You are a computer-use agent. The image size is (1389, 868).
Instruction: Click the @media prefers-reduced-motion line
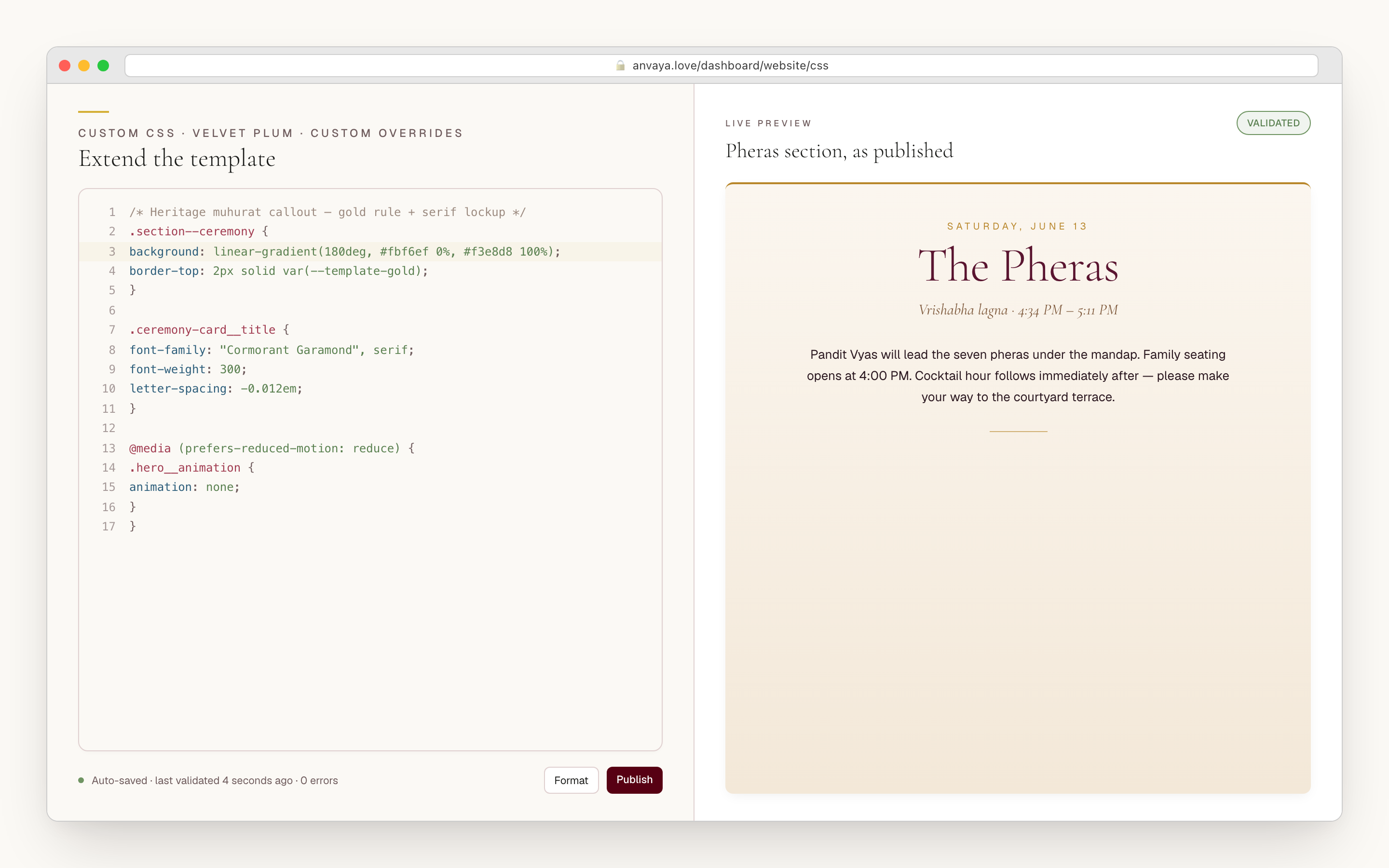(272, 448)
